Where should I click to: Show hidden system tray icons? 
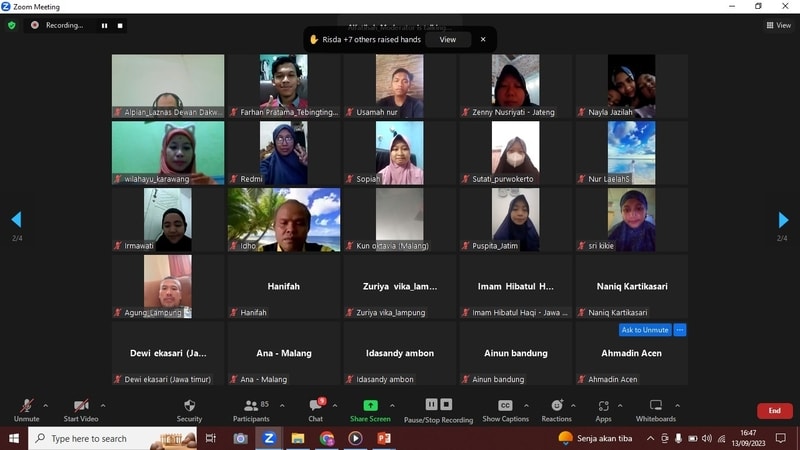click(x=651, y=438)
